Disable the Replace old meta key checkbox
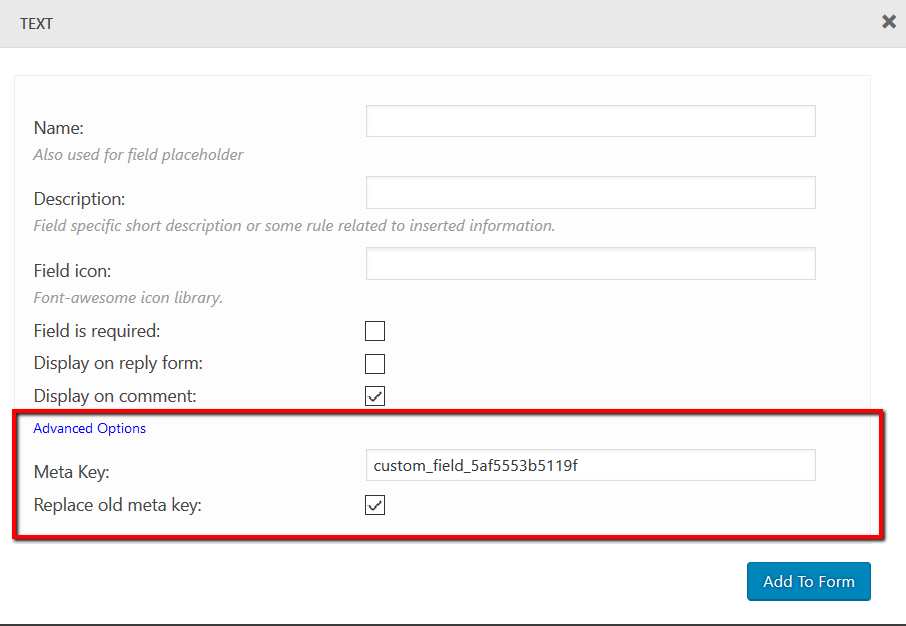This screenshot has width=906, height=626. click(x=375, y=506)
